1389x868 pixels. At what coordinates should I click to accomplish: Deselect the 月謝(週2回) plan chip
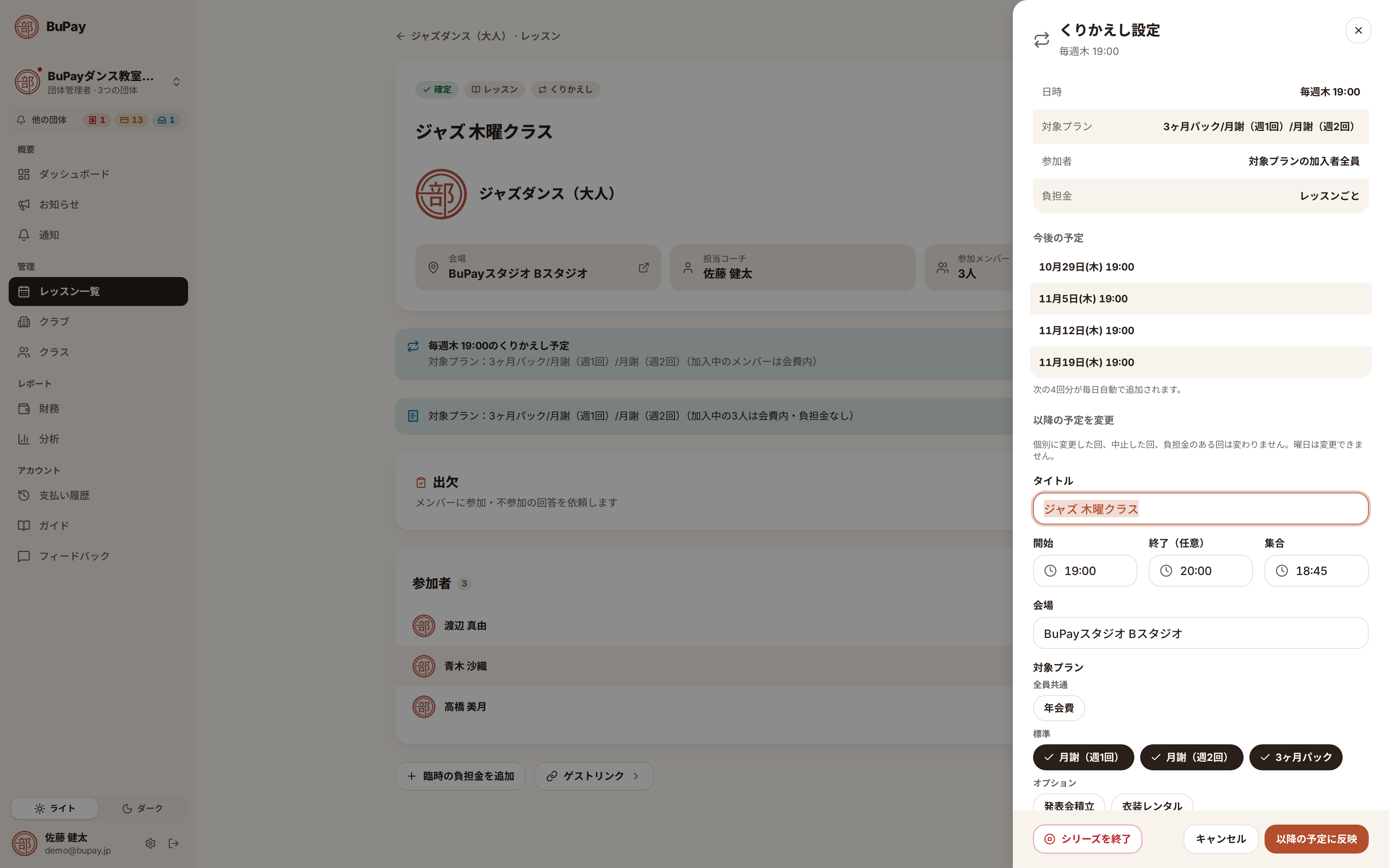tap(1191, 757)
